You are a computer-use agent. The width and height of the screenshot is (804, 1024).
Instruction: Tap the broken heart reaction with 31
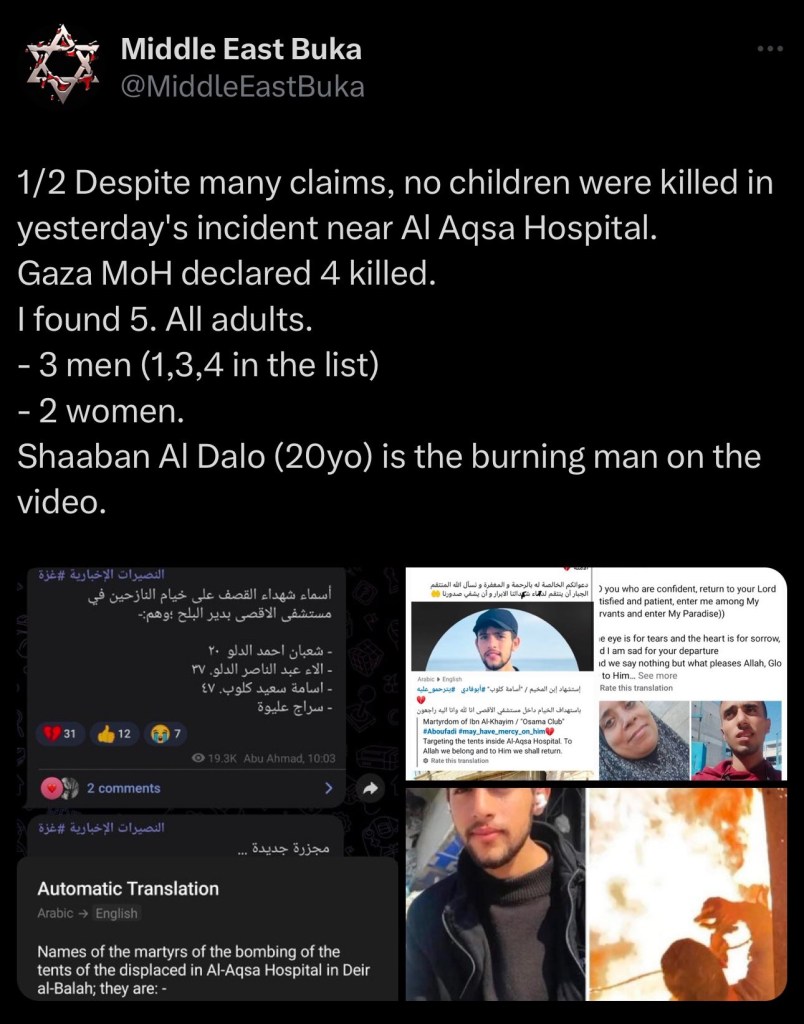point(60,733)
